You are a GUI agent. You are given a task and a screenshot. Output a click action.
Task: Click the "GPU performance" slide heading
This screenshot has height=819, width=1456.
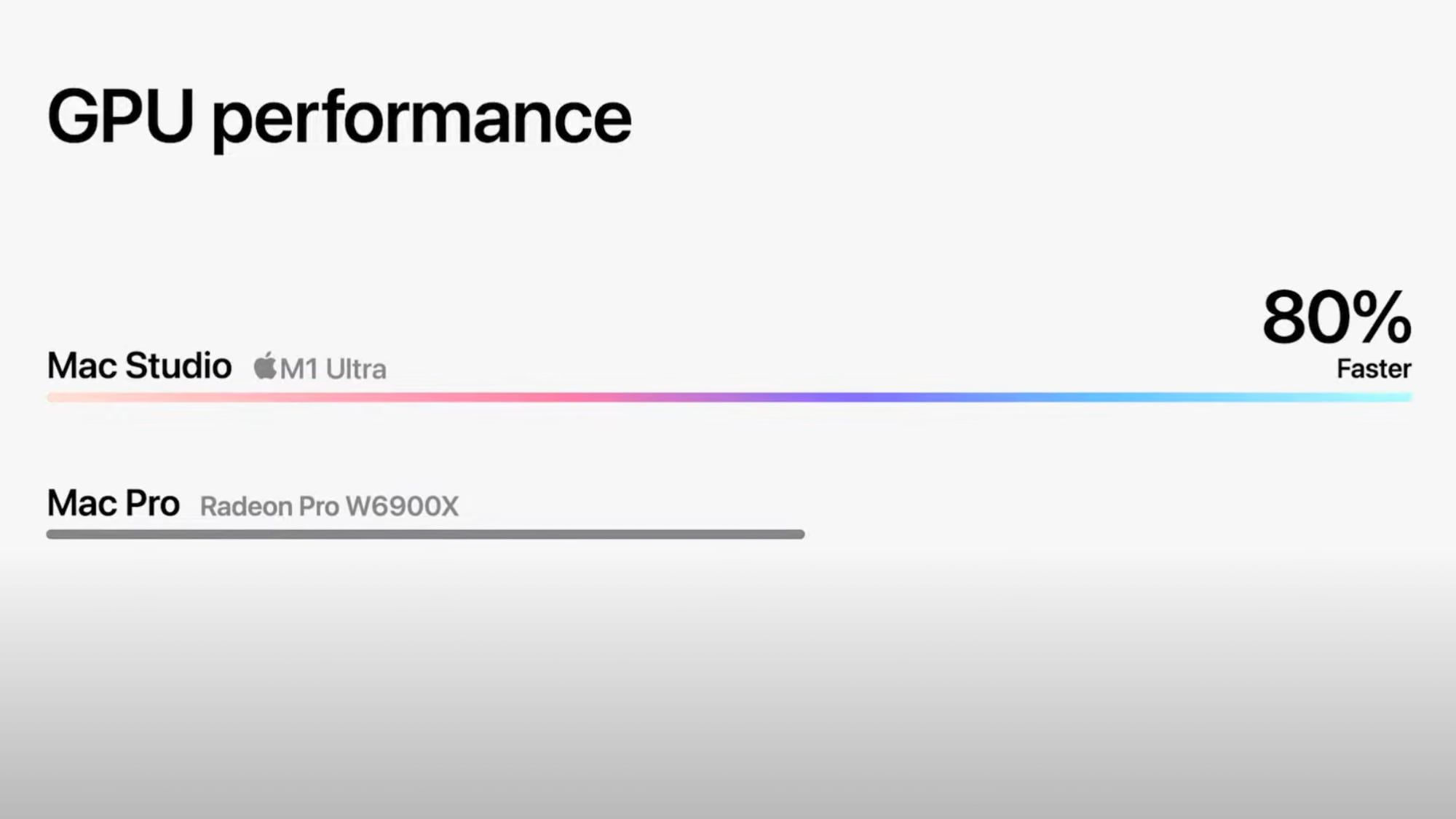click(x=339, y=116)
